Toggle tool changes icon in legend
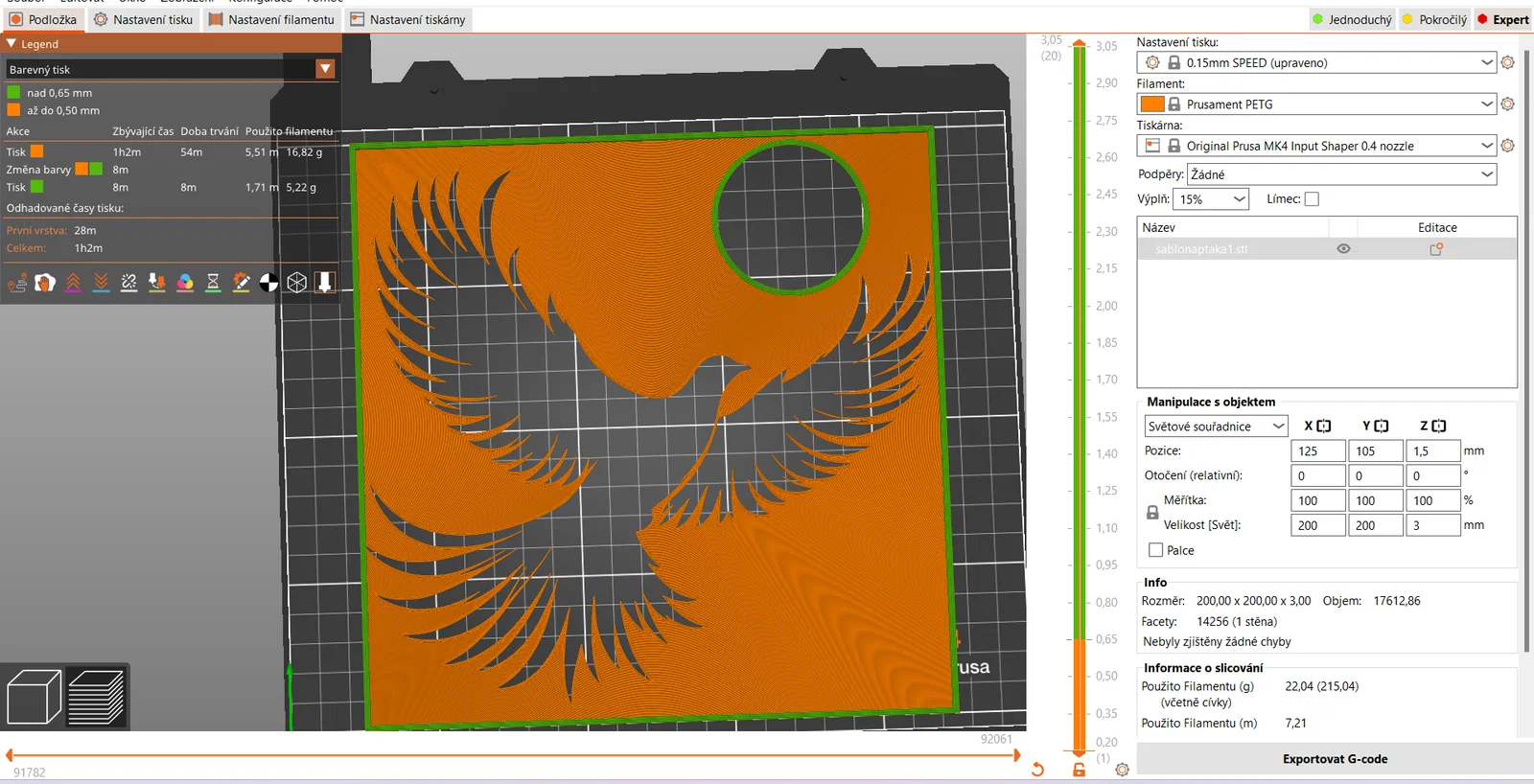 pyautogui.click(x=157, y=282)
